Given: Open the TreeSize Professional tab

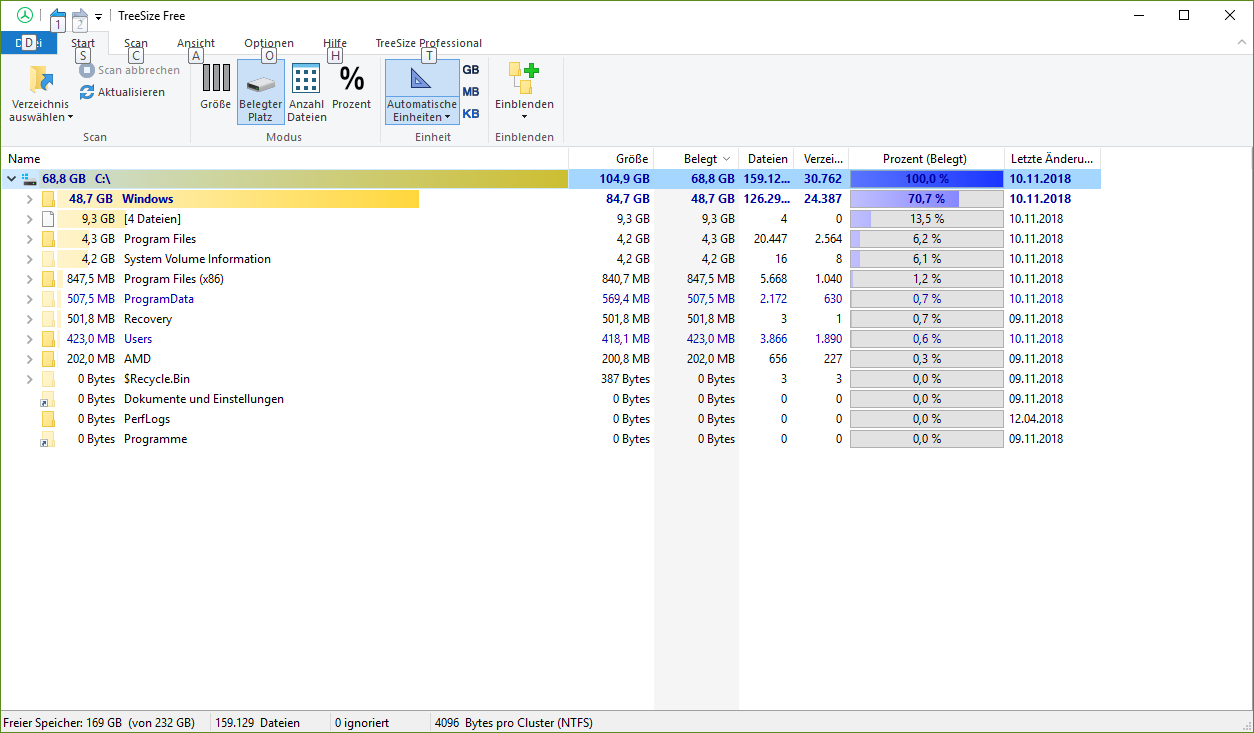Looking at the screenshot, I should [428, 43].
